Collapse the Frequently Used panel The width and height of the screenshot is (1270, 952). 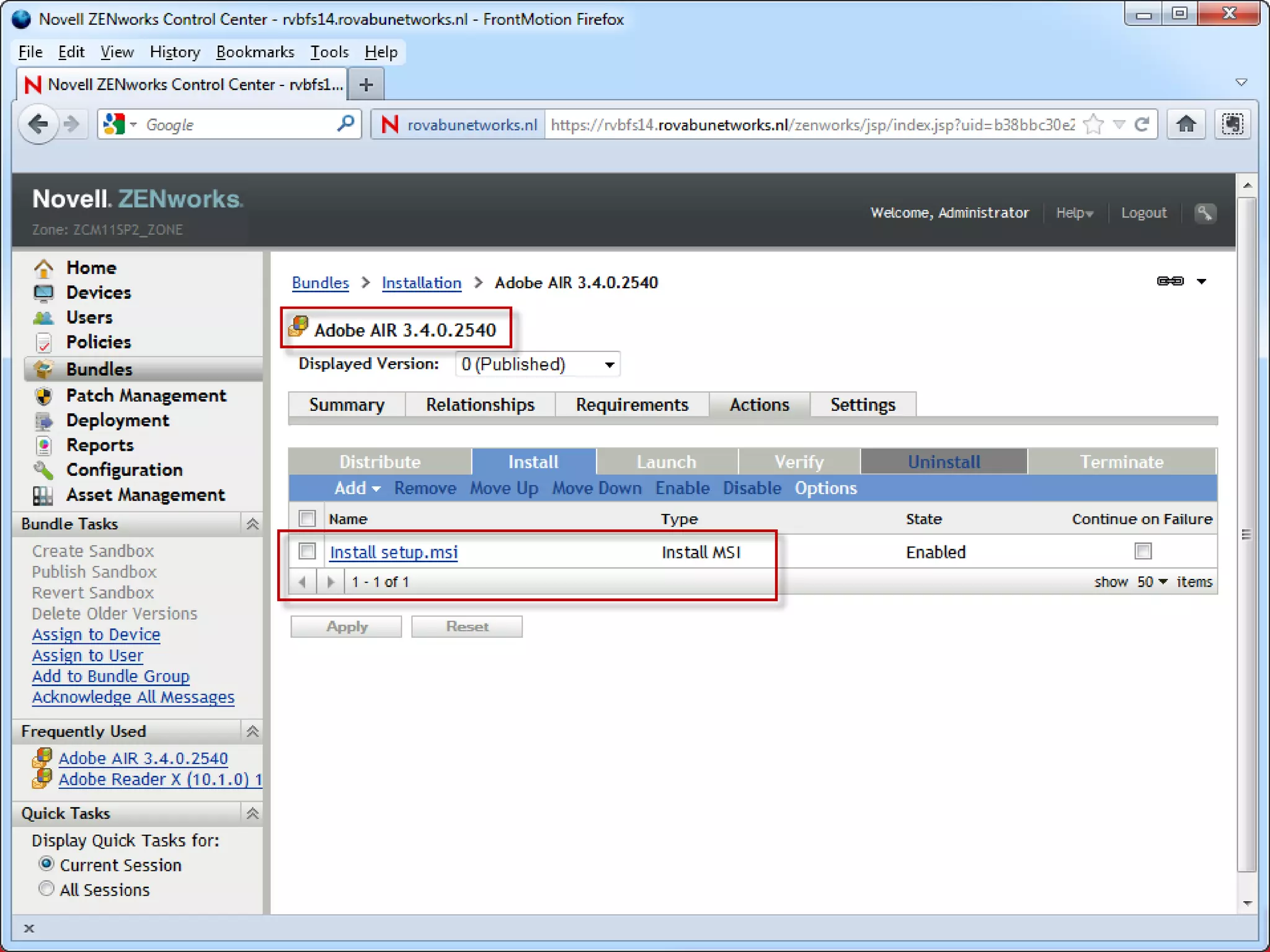252,731
